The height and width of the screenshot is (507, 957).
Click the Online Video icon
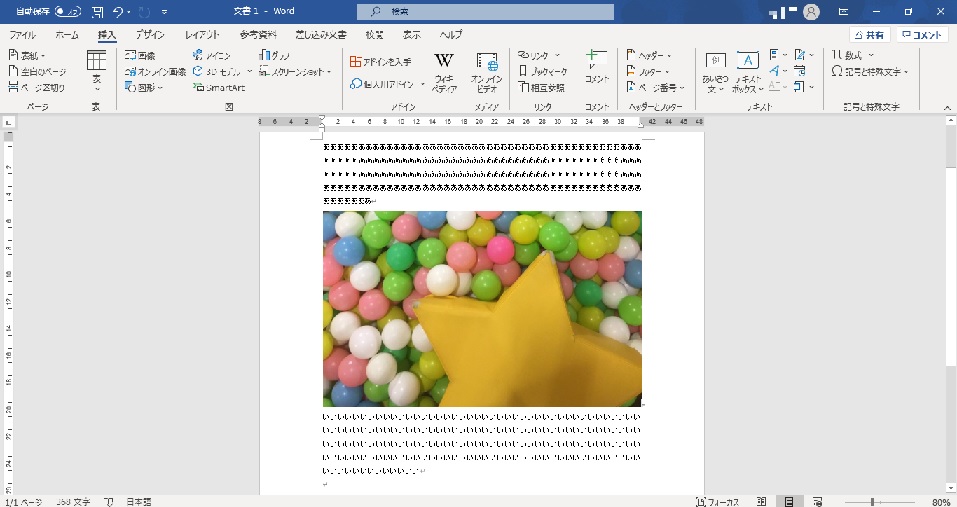coord(486,72)
